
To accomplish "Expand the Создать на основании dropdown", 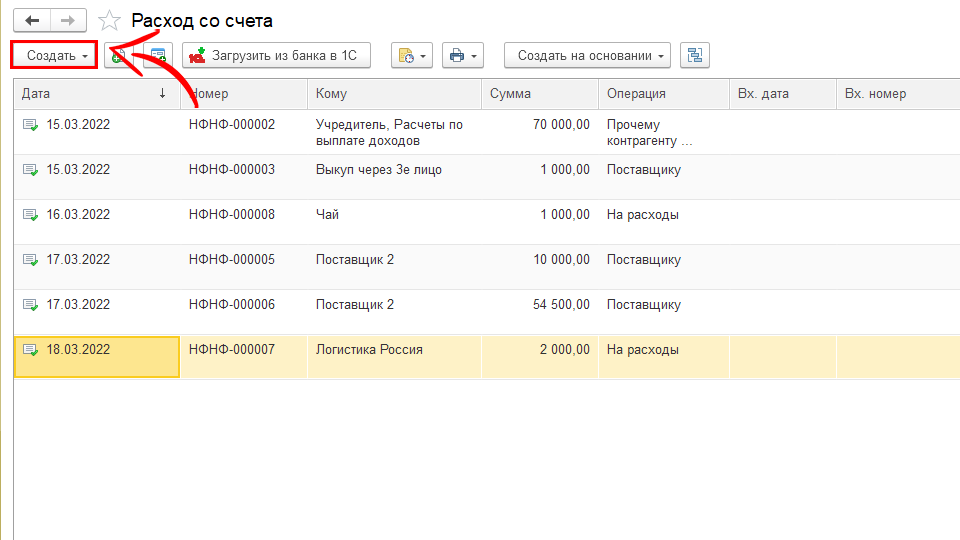I will pyautogui.click(x=592, y=56).
